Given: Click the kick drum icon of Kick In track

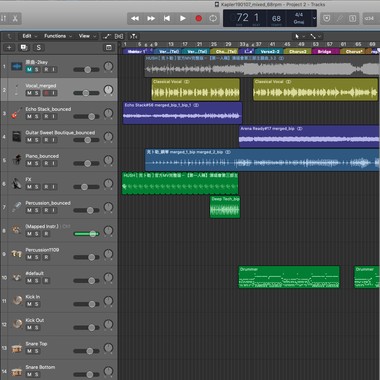Looking at the screenshot, I should 17,301.
